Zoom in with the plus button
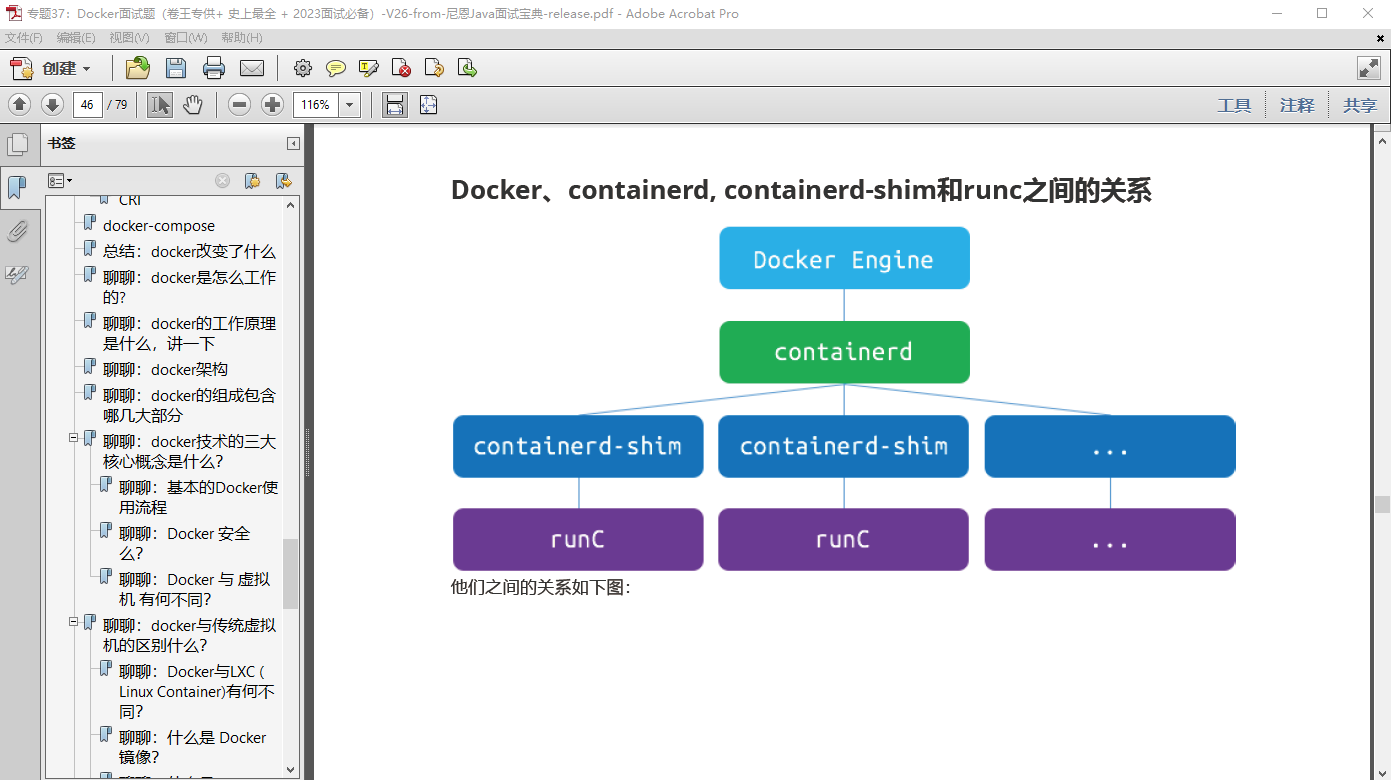 coord(272,104)
